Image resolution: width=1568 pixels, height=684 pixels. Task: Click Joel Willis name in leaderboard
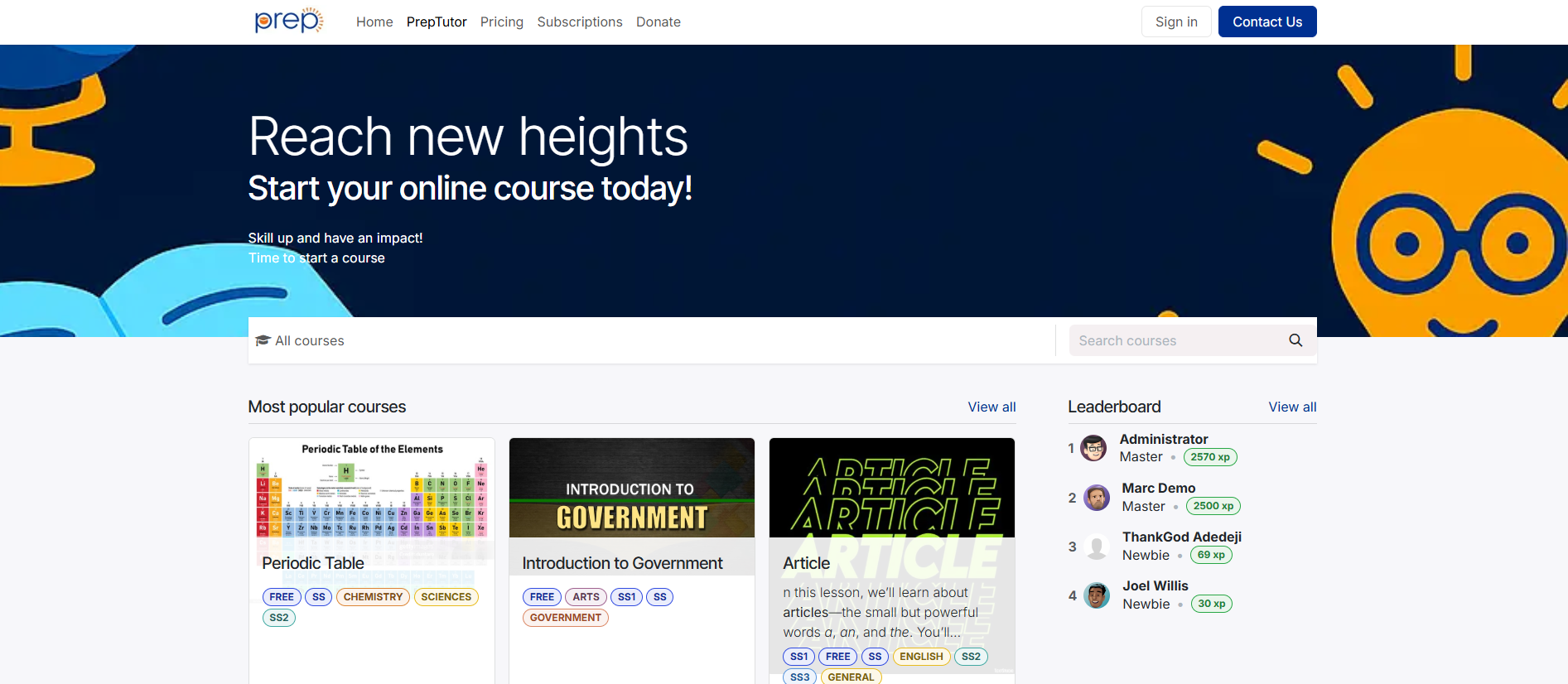coord(1155,585)
